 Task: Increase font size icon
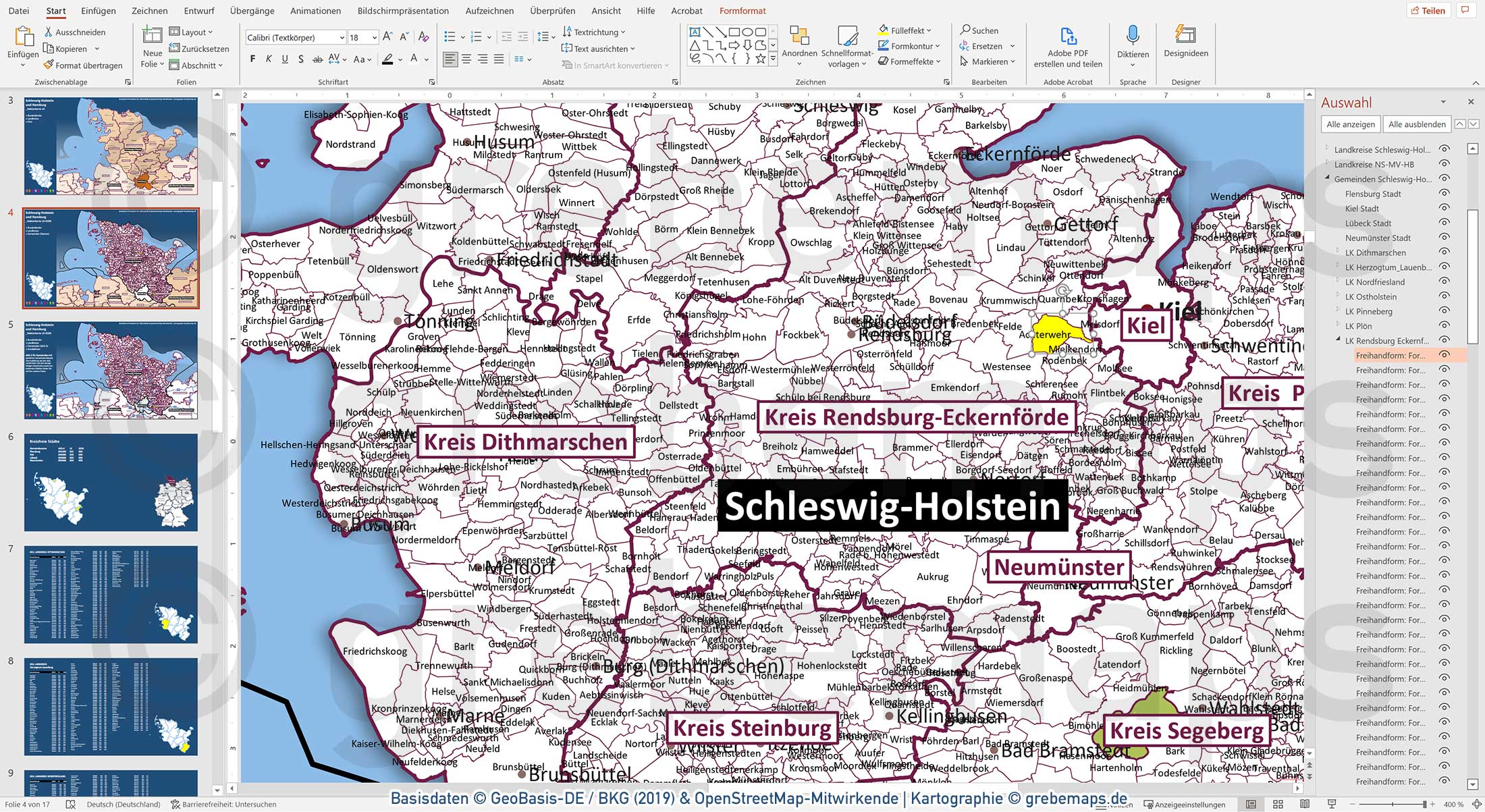point(387,37)
